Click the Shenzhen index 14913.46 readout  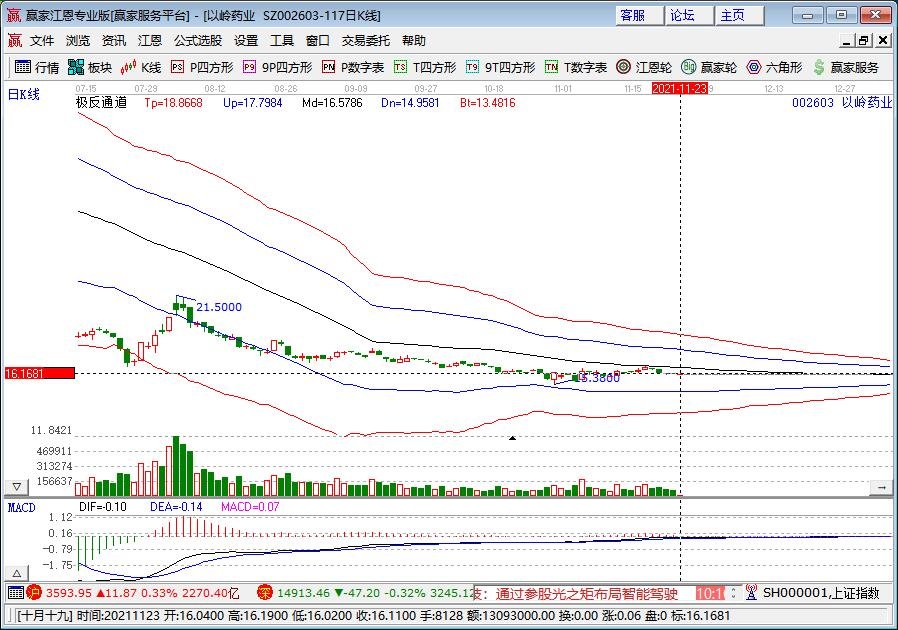pyautogui.click(x=304, y=593)
